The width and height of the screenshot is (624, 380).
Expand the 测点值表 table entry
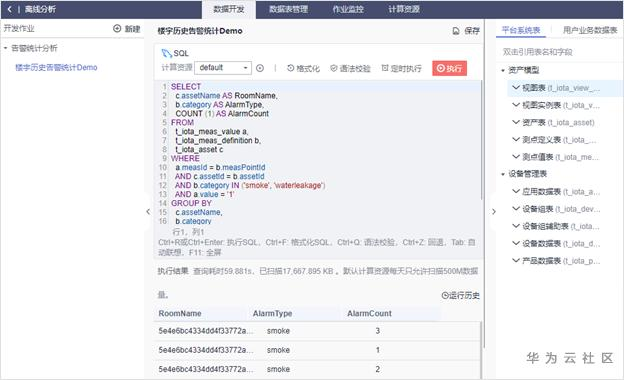pyautogui.click(x=516, y=157)
